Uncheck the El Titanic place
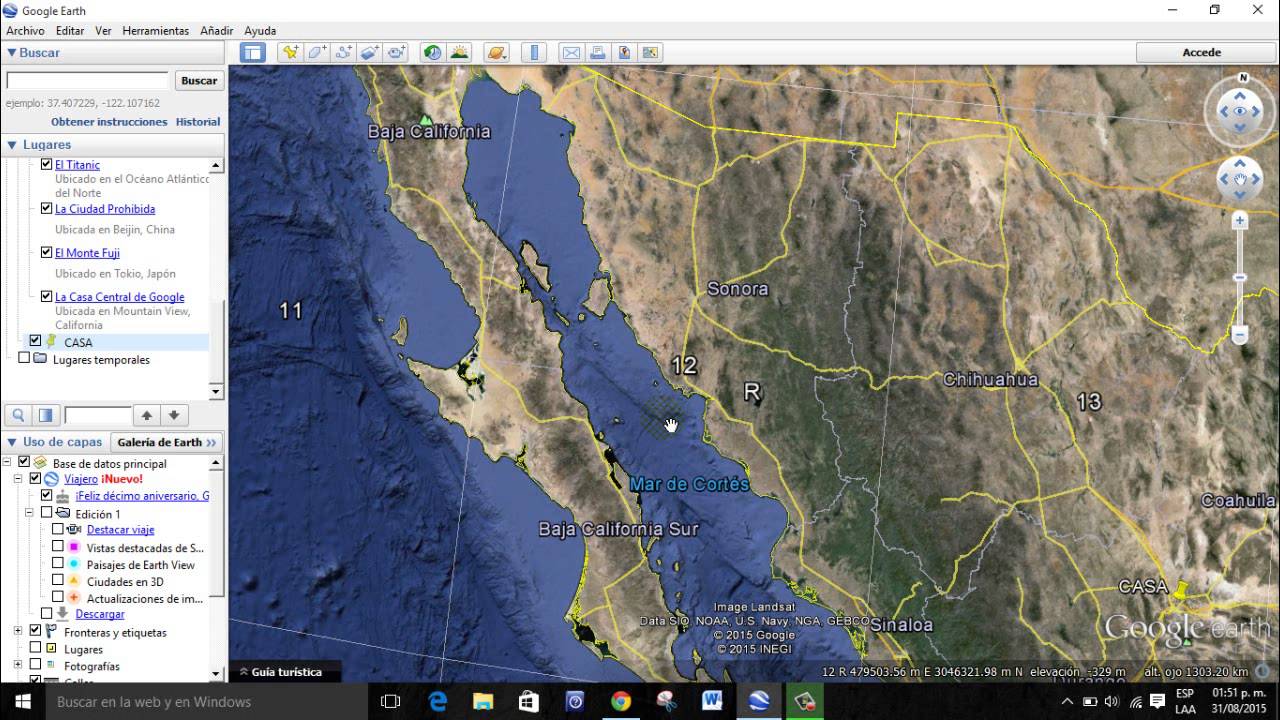The height and width of the screenshot is (720, 1280). 46,164
